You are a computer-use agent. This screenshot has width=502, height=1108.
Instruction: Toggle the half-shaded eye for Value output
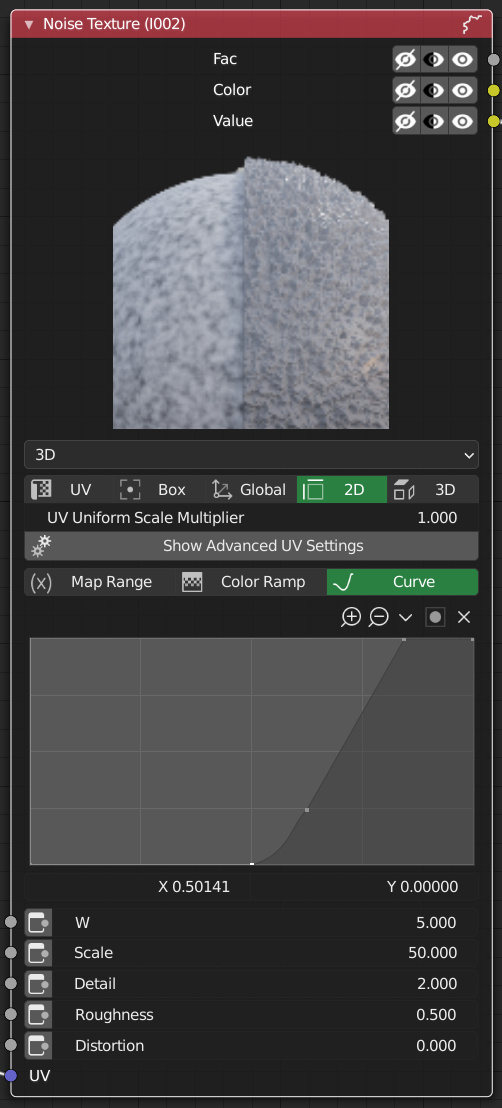tap(434, 122)
